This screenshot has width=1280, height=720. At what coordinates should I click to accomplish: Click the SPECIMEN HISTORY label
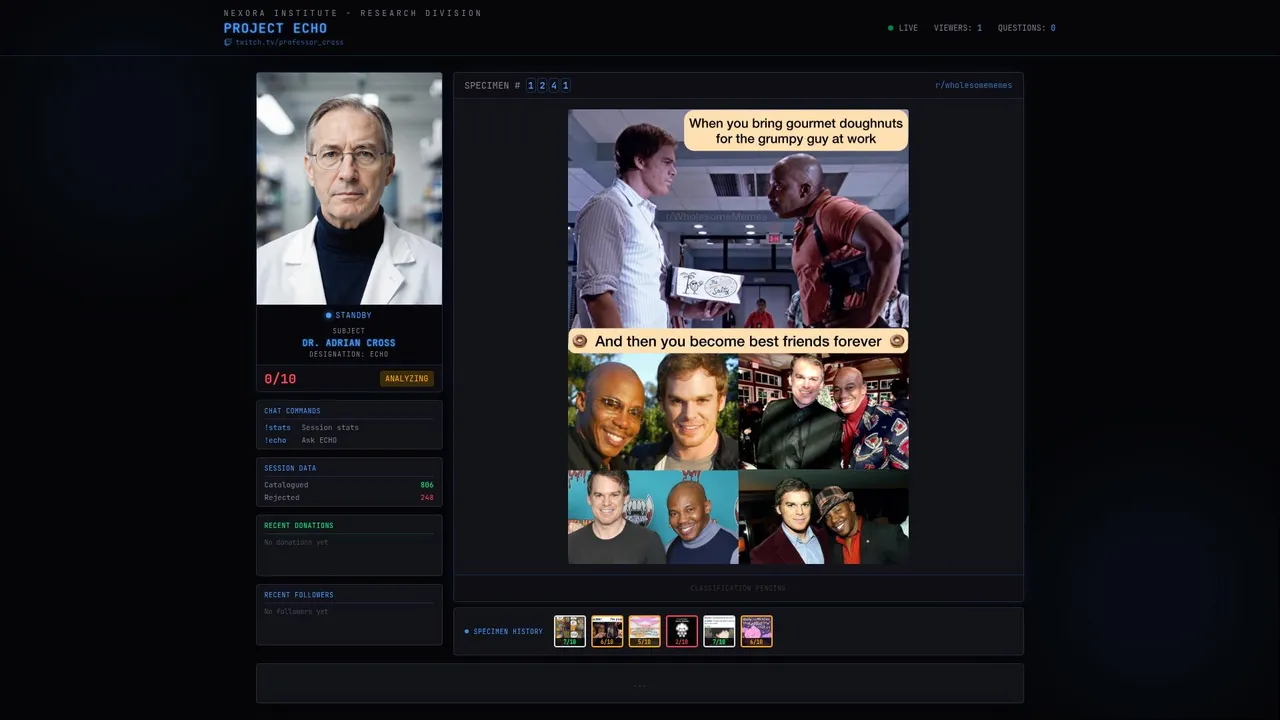(x=508, y=632)
